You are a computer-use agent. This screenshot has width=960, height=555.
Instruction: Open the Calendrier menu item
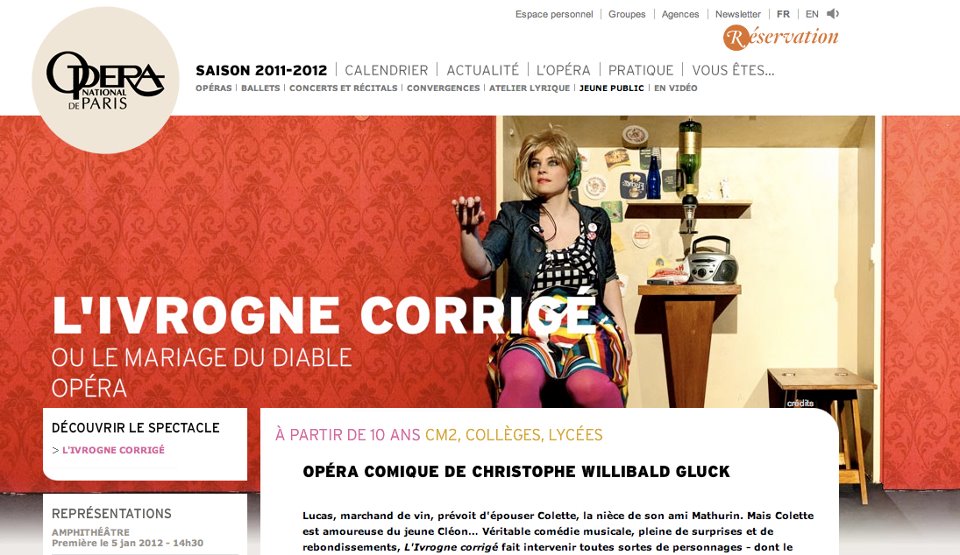(386, 70)
